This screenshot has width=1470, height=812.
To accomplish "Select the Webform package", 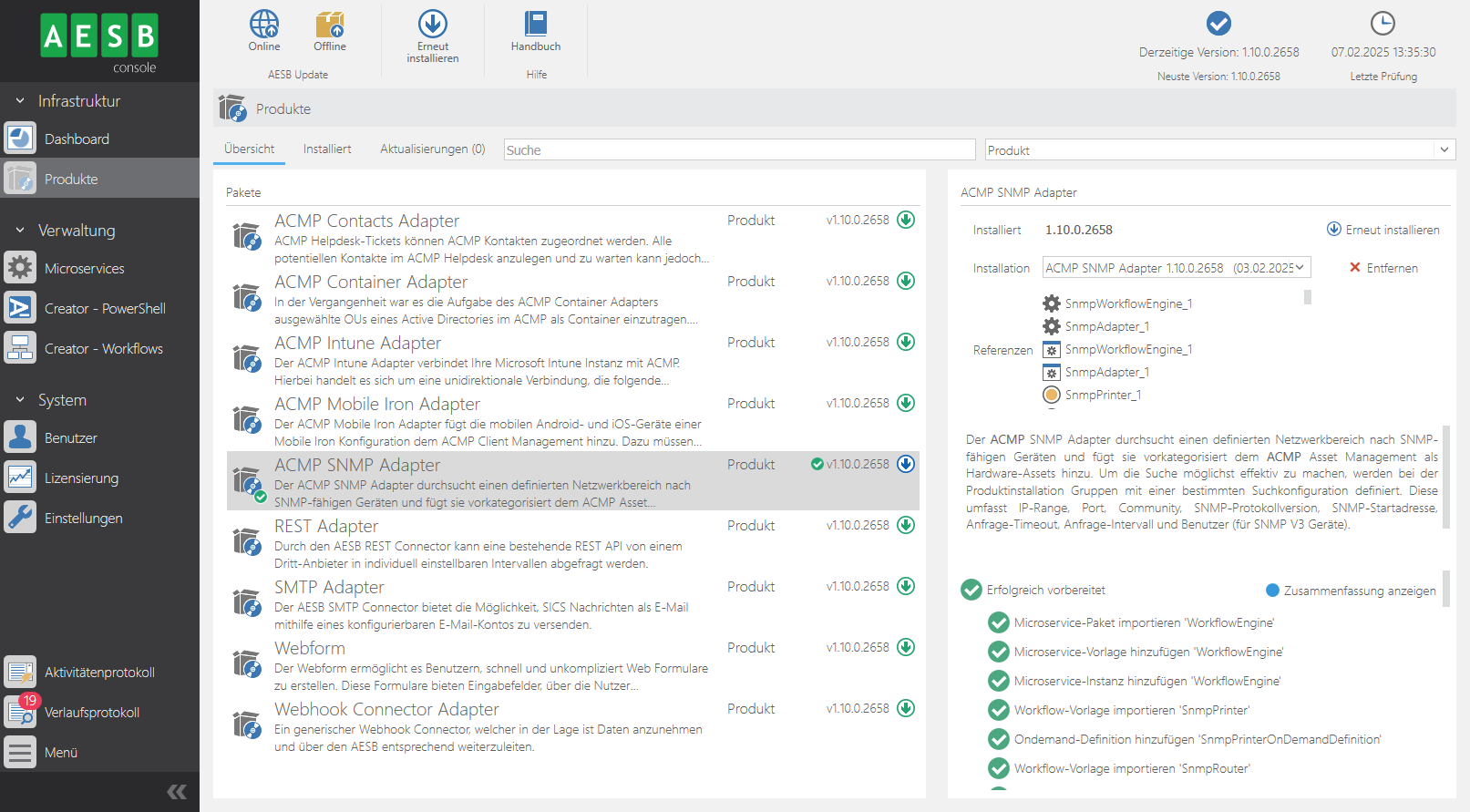I will pyautogui.click(x=572, y=665).
